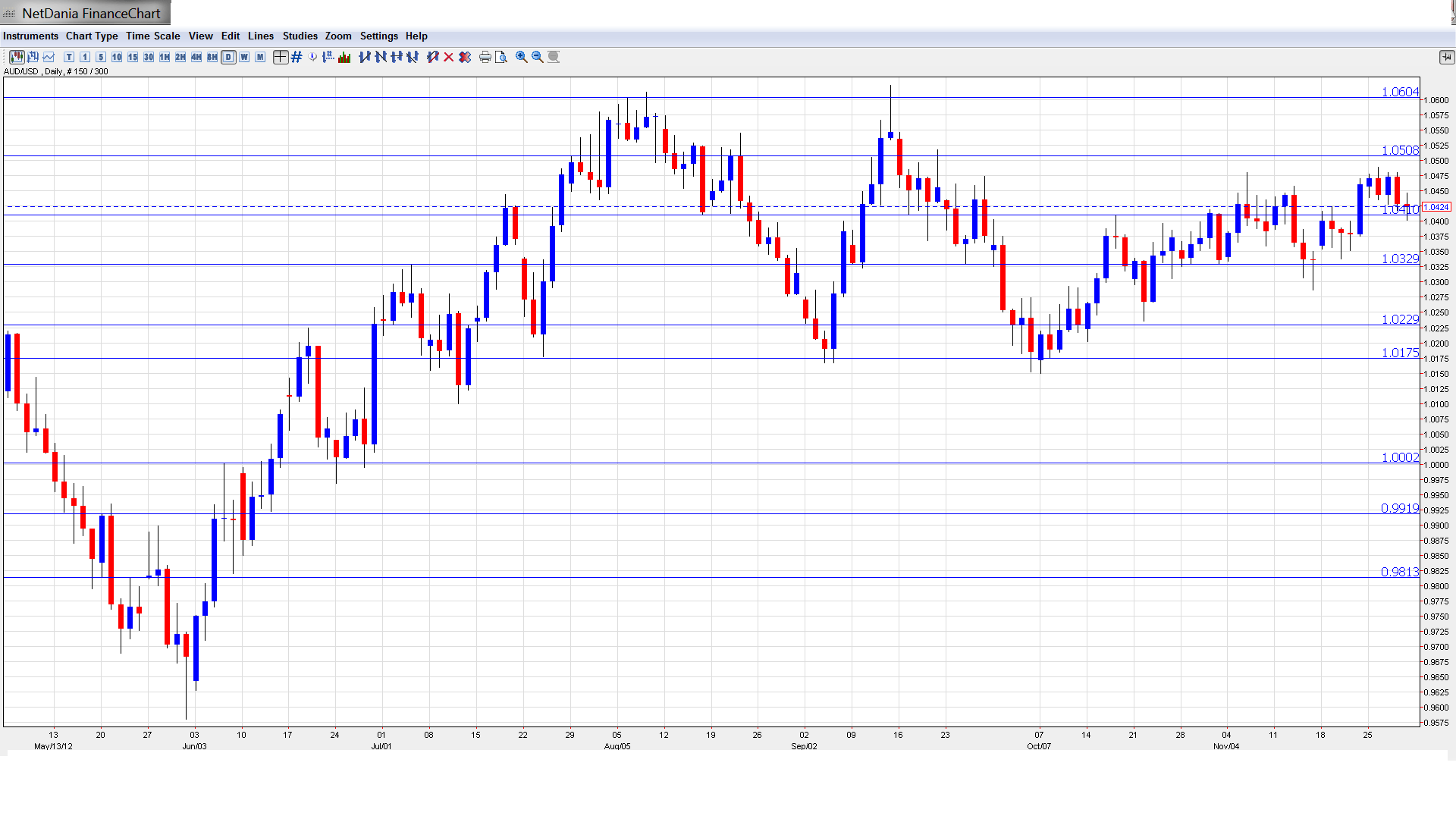
Task: Open the Help menu
Action: 416,36
